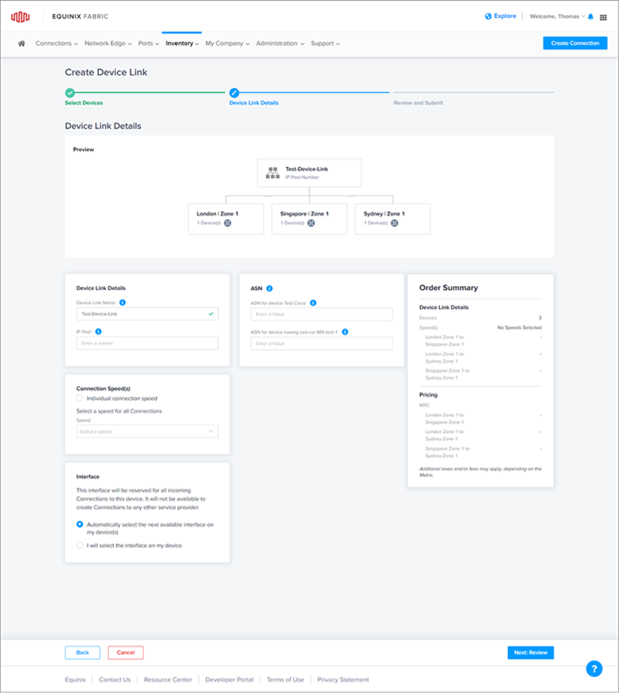Click the Test-Device-Link group icon in preview
Viewport: 619px width, 693px height.
coord(273,173)
